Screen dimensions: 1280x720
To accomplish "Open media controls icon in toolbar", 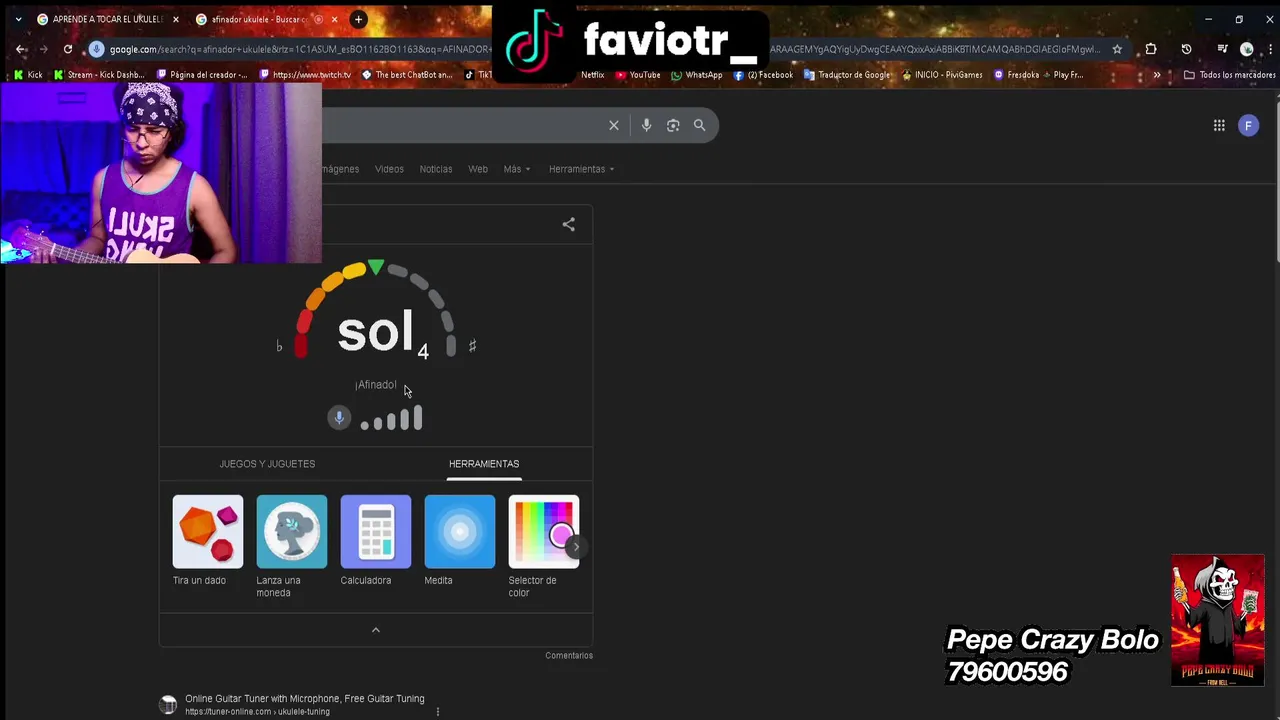I will [1222, 49].
